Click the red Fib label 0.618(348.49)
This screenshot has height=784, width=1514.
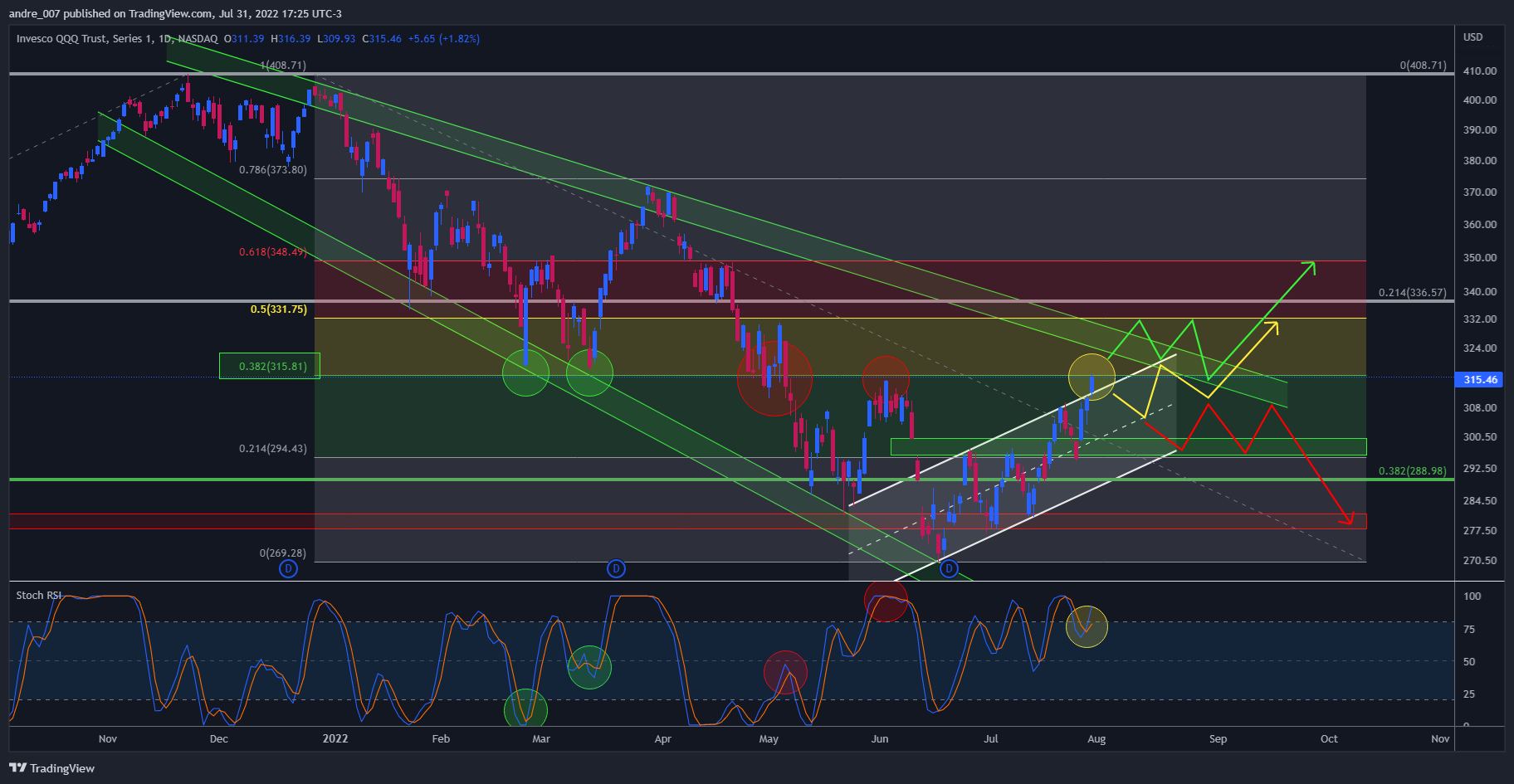273,252
